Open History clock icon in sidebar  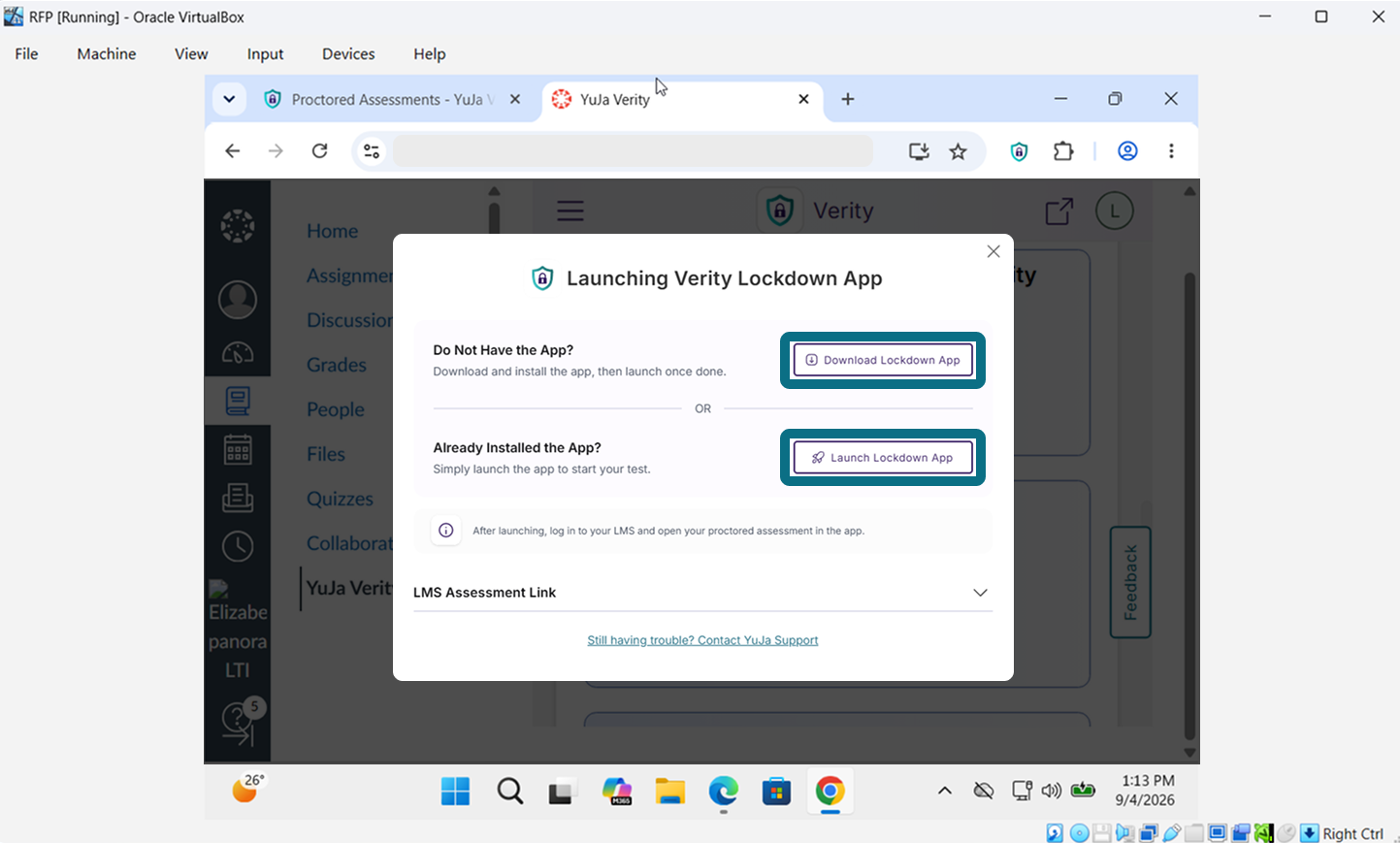238,546
